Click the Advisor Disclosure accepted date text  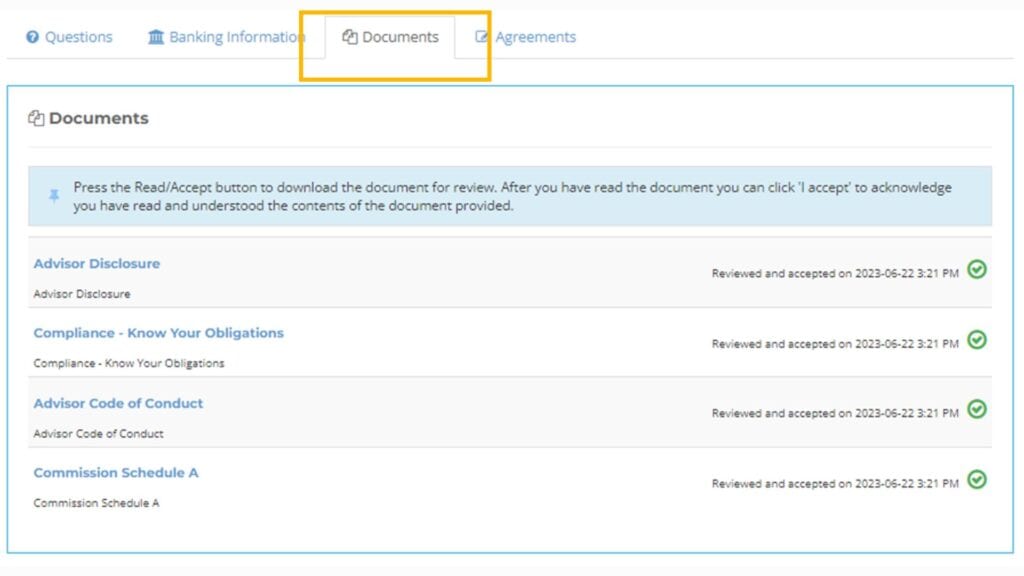(x=834, y=273)
